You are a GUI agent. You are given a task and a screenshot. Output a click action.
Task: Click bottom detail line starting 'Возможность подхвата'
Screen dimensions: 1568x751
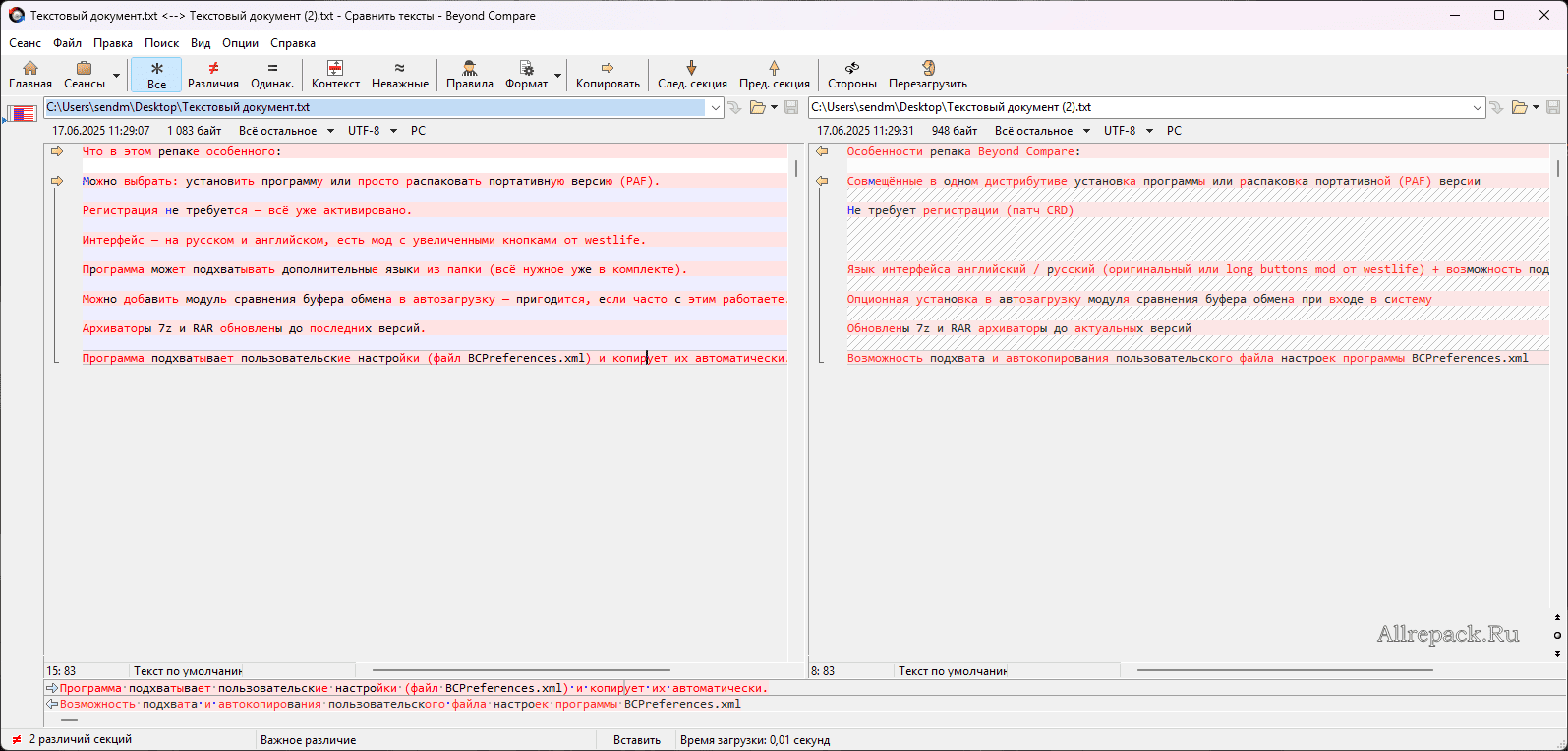tap(400, 704)
